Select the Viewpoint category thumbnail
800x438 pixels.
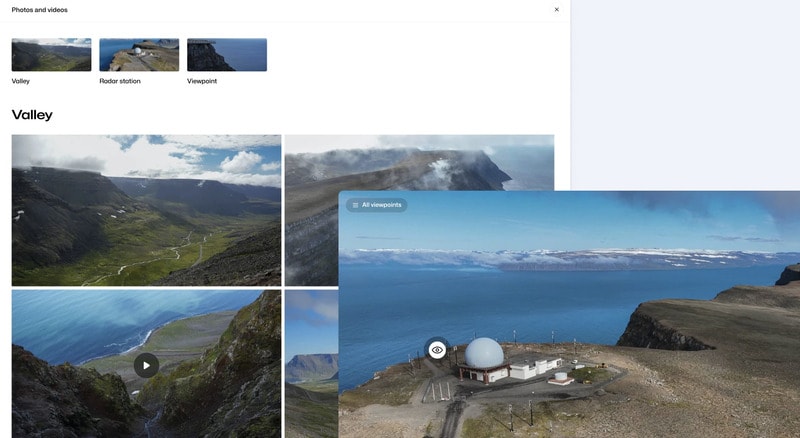tap(227, 55)
